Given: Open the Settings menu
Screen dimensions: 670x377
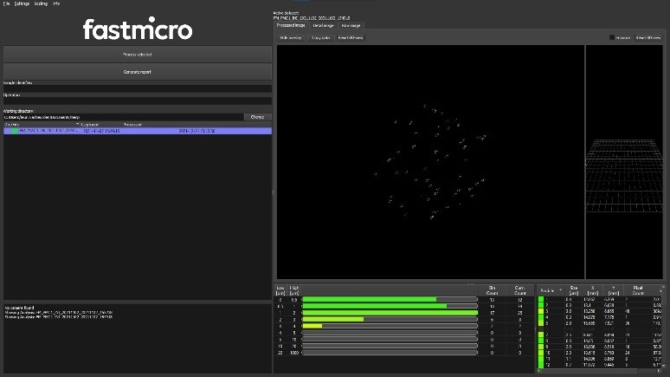Looking at the screenshot, I should click(22, 3).
